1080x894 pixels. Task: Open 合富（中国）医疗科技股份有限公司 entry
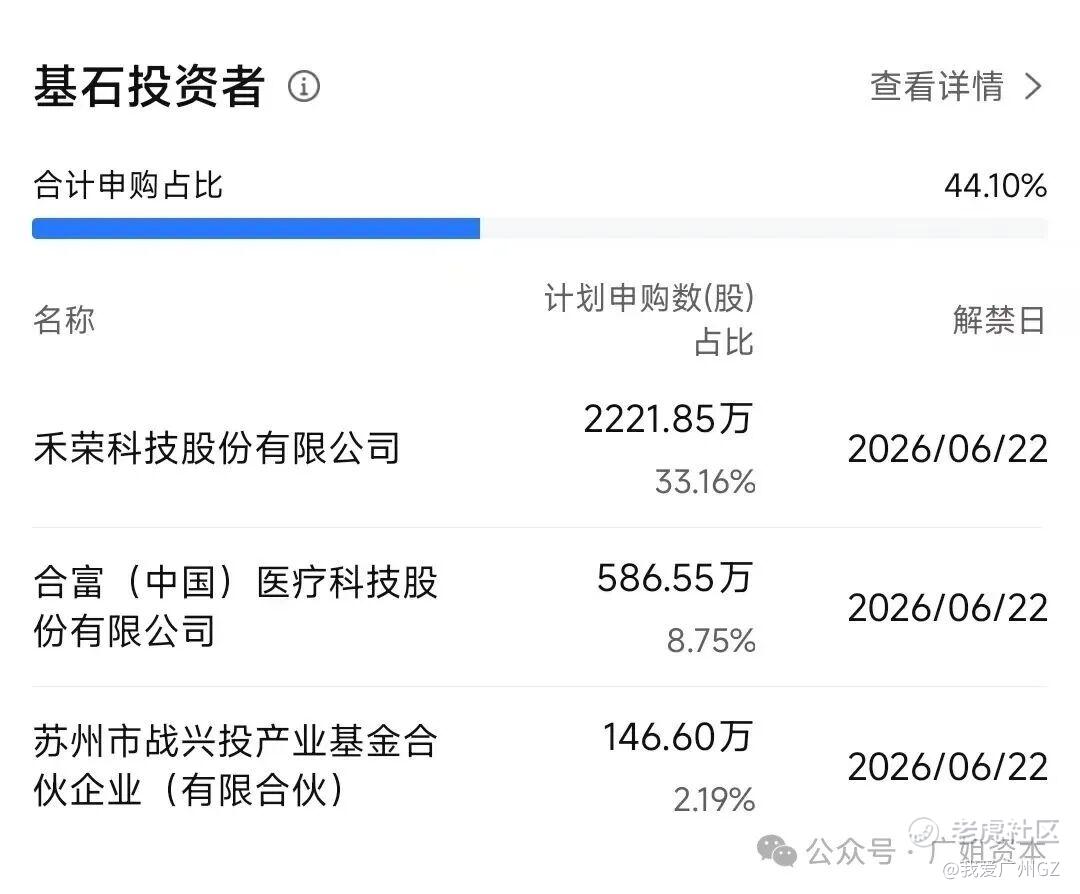point(236,606)
